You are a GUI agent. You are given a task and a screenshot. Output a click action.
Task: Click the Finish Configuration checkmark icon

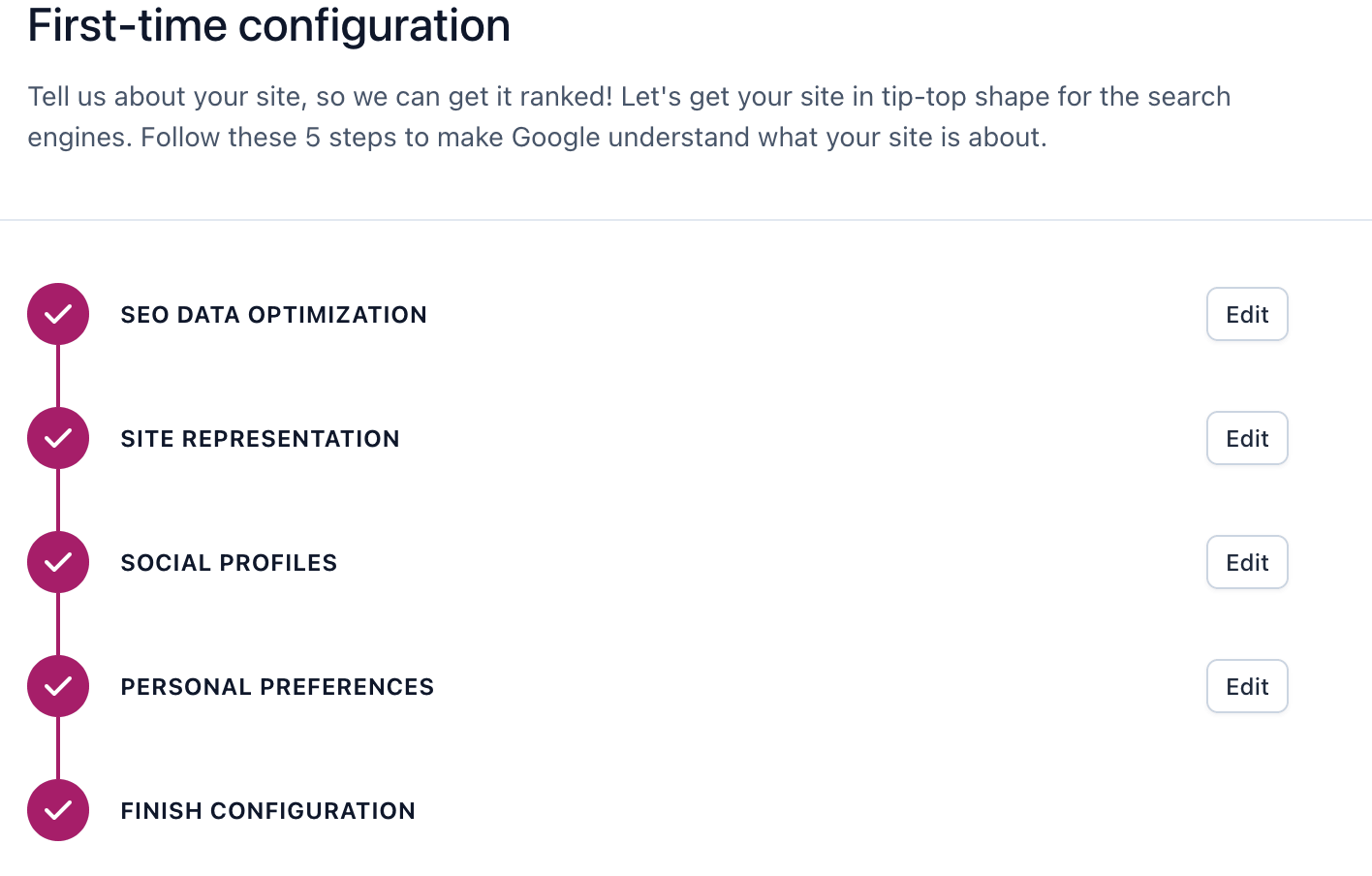[57, 810]
